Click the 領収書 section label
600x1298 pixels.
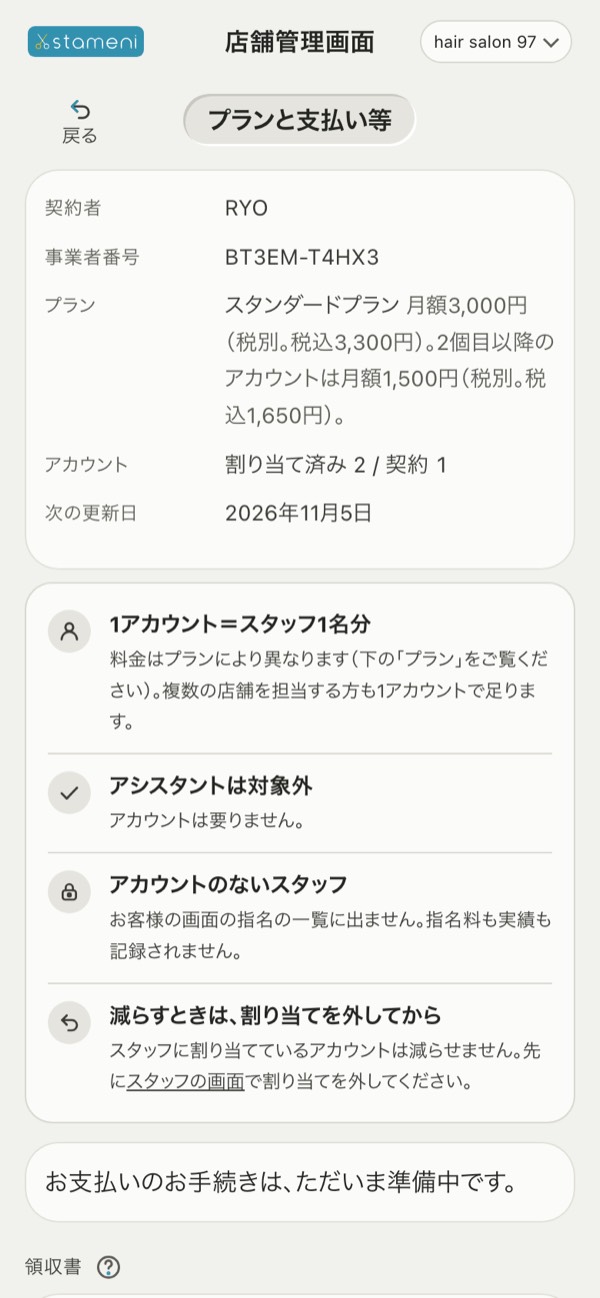[x=52, y=1267]
